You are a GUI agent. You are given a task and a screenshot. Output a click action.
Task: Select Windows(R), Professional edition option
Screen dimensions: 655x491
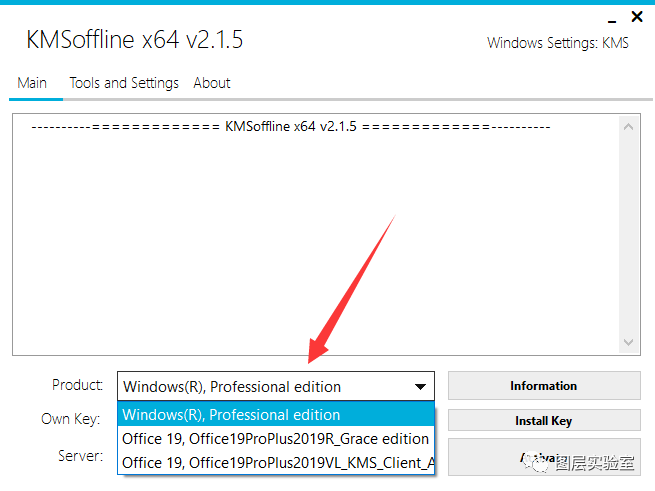276,415
